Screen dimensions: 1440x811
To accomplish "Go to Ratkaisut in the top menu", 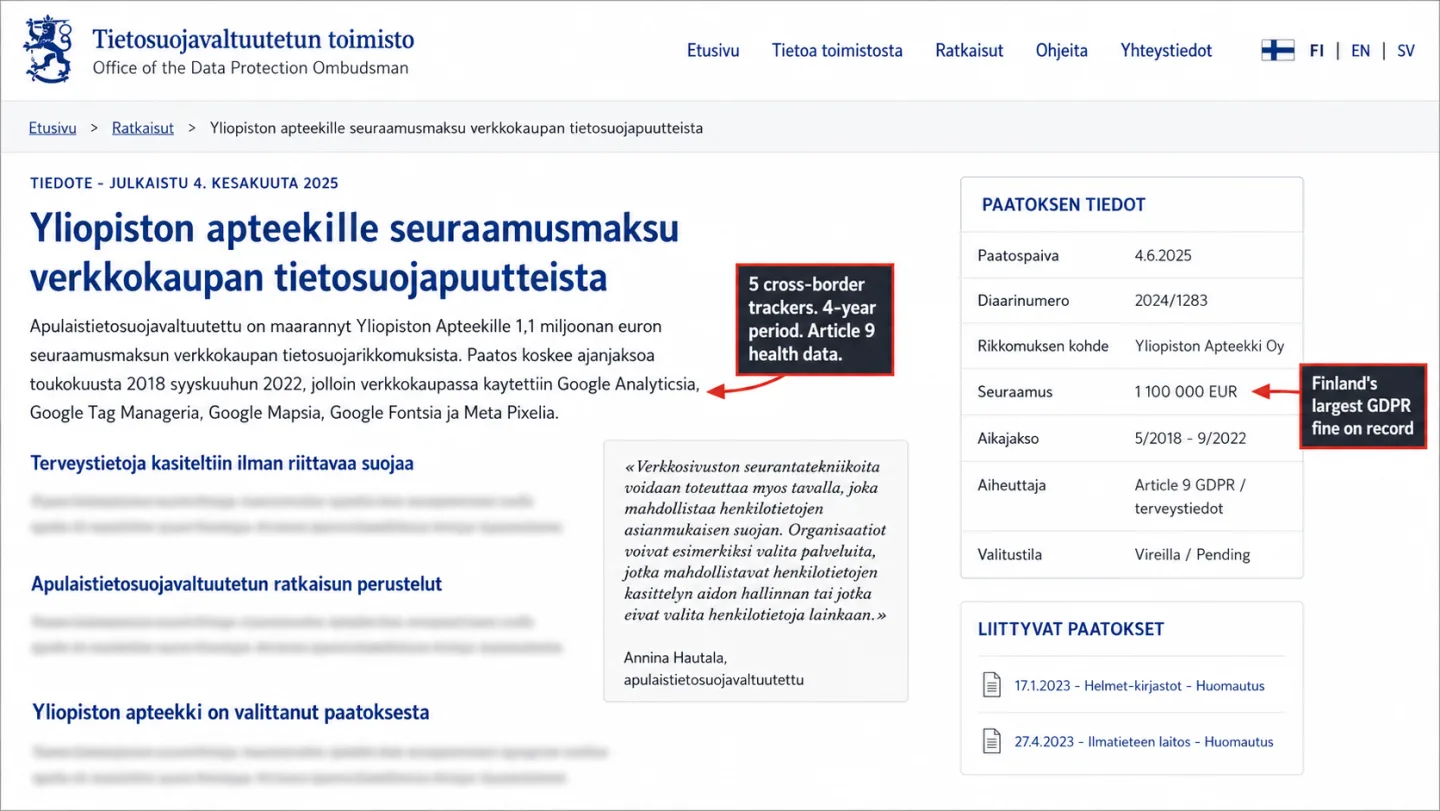I will tap(969, 50).
